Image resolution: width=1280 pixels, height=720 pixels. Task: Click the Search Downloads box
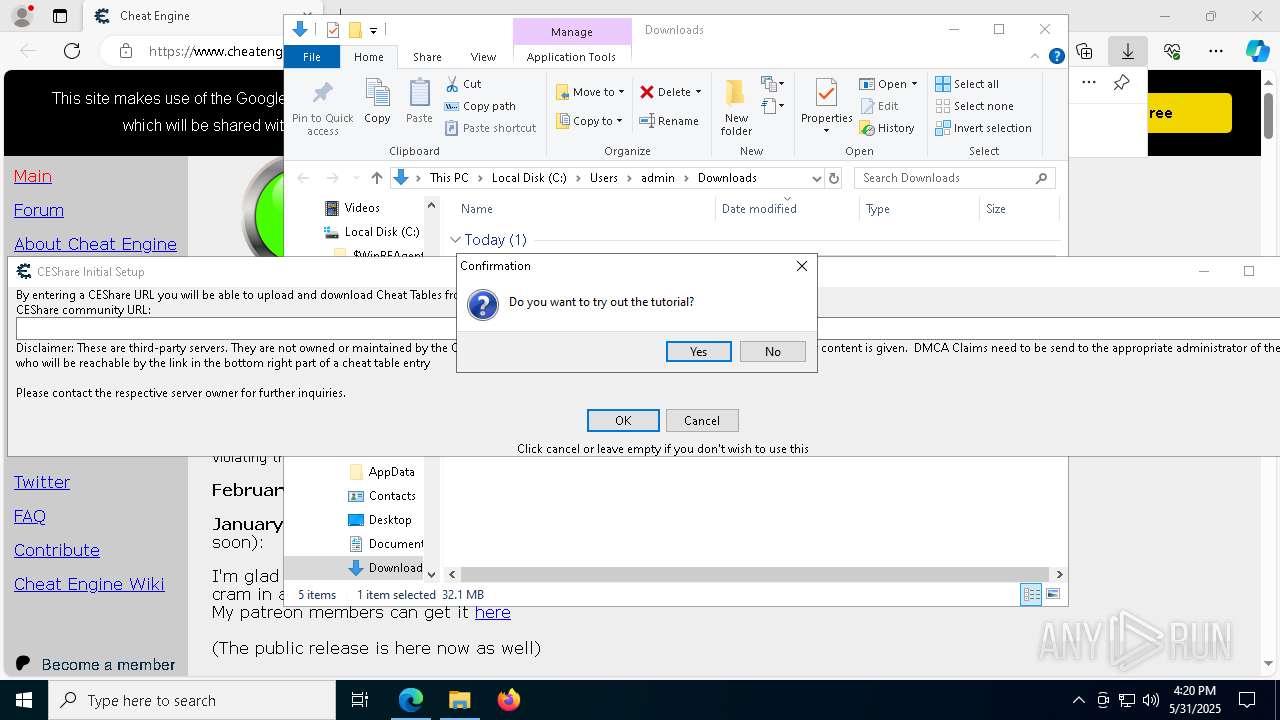955,178
